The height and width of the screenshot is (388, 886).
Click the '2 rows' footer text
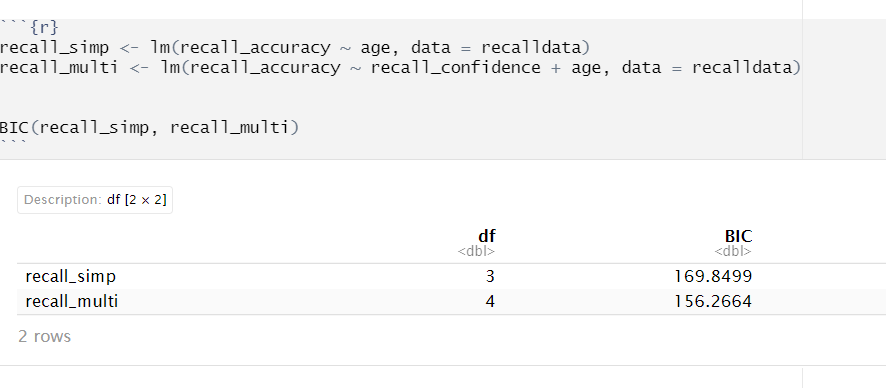[x=44, y=337]
